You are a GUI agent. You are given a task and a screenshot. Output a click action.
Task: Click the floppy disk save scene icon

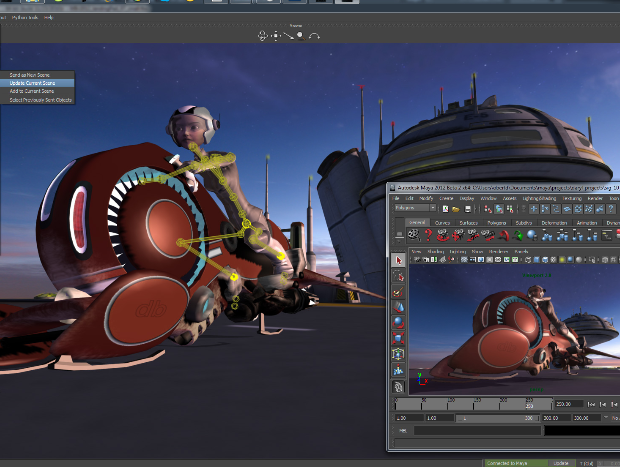tap(467, 210)
